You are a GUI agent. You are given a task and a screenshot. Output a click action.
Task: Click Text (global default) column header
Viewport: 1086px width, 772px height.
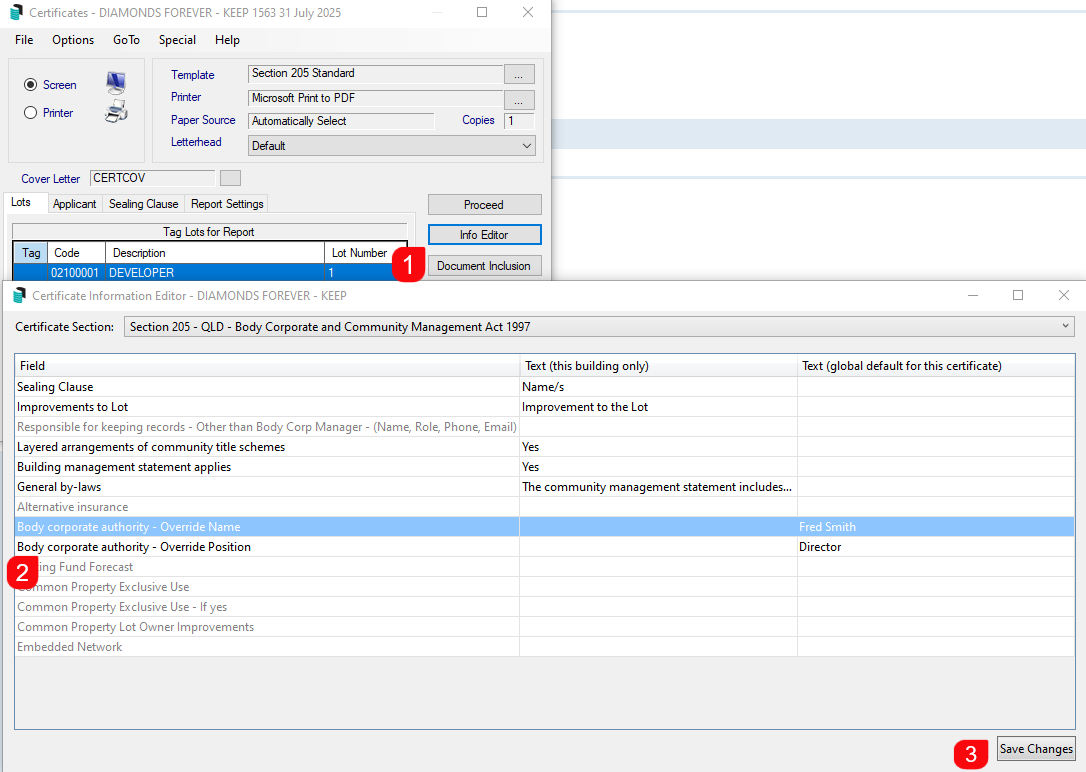point(936,366)
